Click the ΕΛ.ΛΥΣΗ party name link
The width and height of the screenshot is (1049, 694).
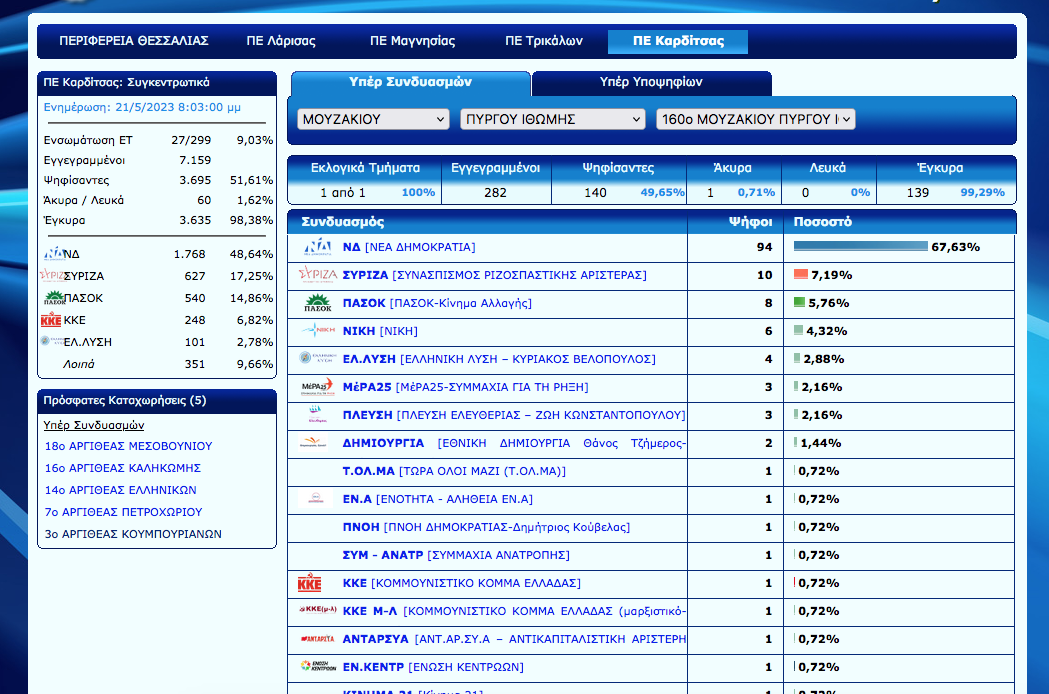(x=370, y=359)
